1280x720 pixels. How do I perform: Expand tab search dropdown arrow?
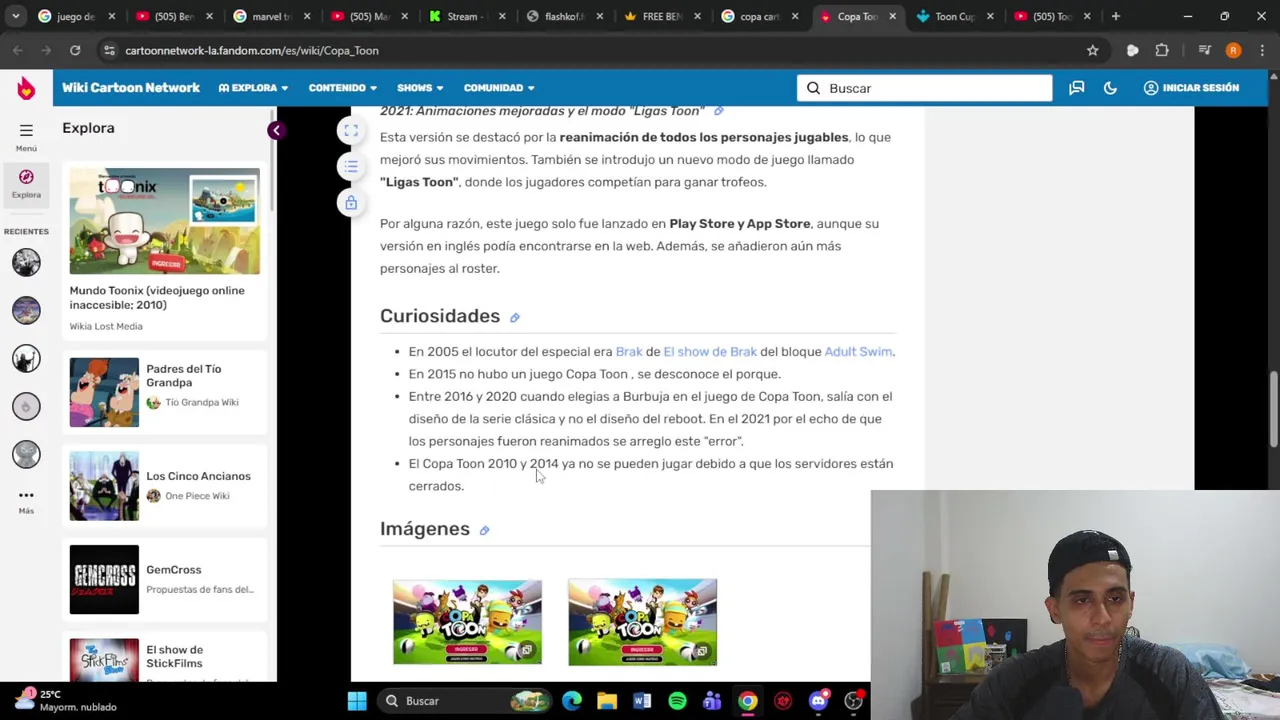click(15, 17)
